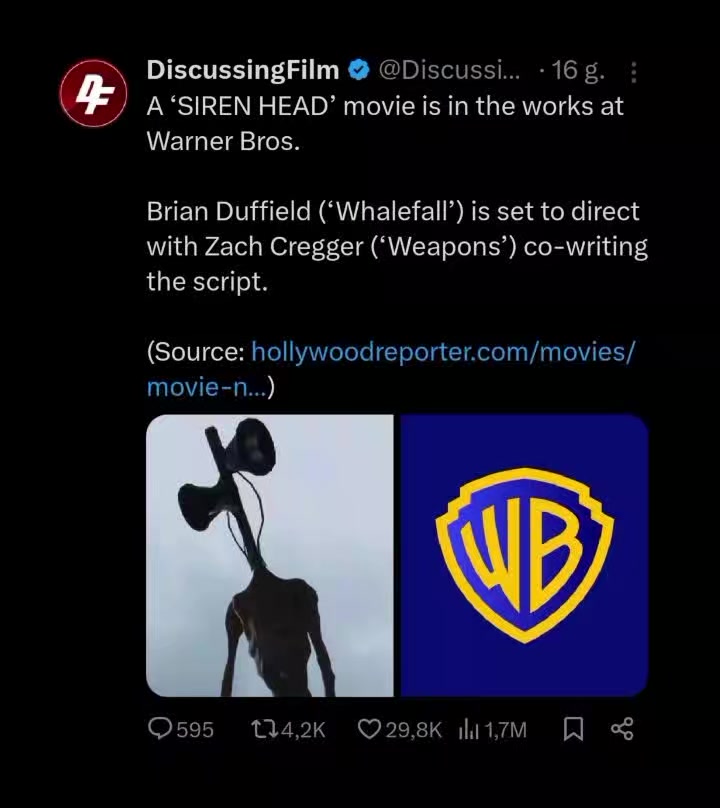
Task: Click the tweet text about Brian Duffield
Action: point(397,246)
